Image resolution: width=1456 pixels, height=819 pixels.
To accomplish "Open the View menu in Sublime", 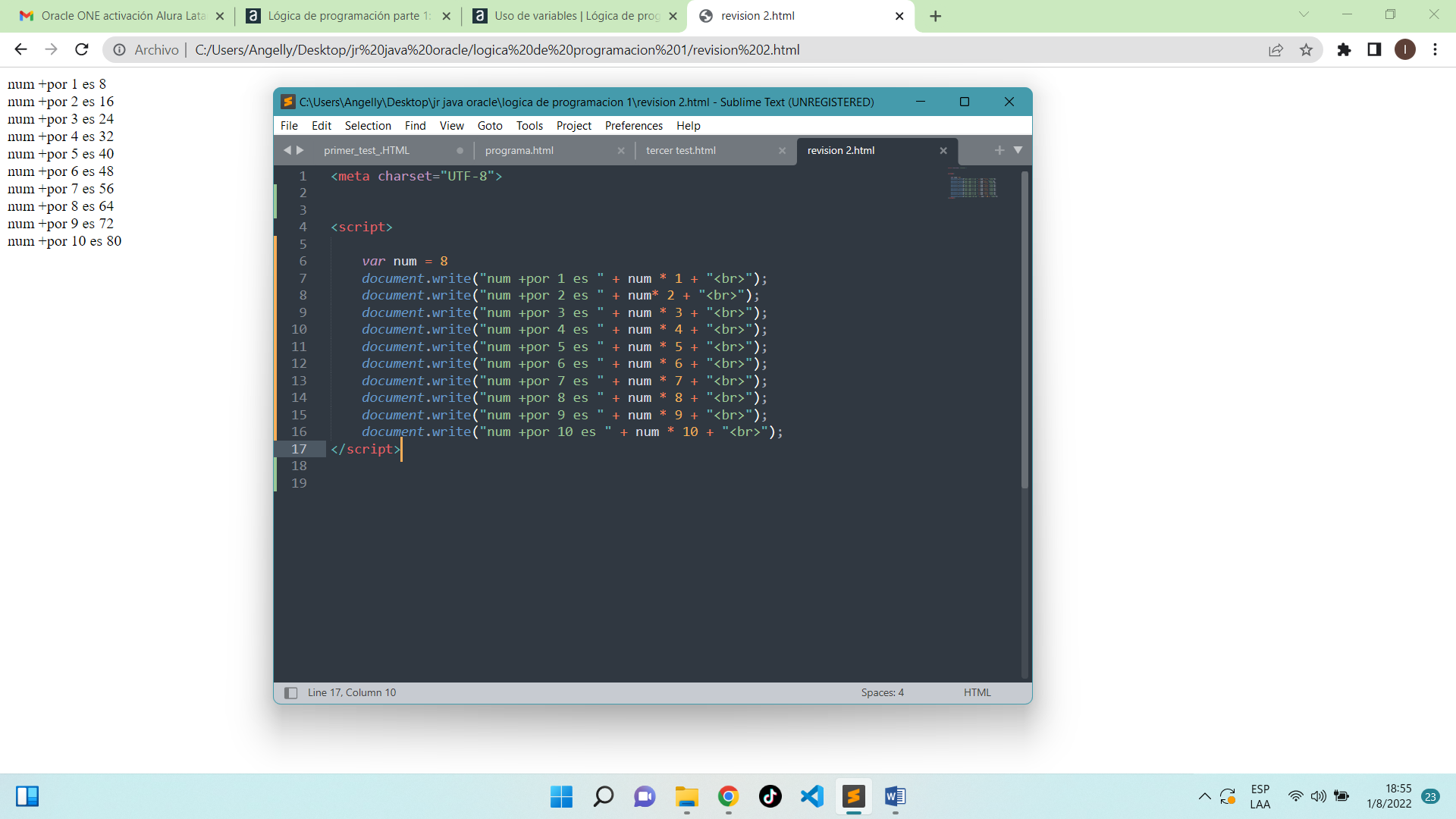I will (x=452, y=126).
